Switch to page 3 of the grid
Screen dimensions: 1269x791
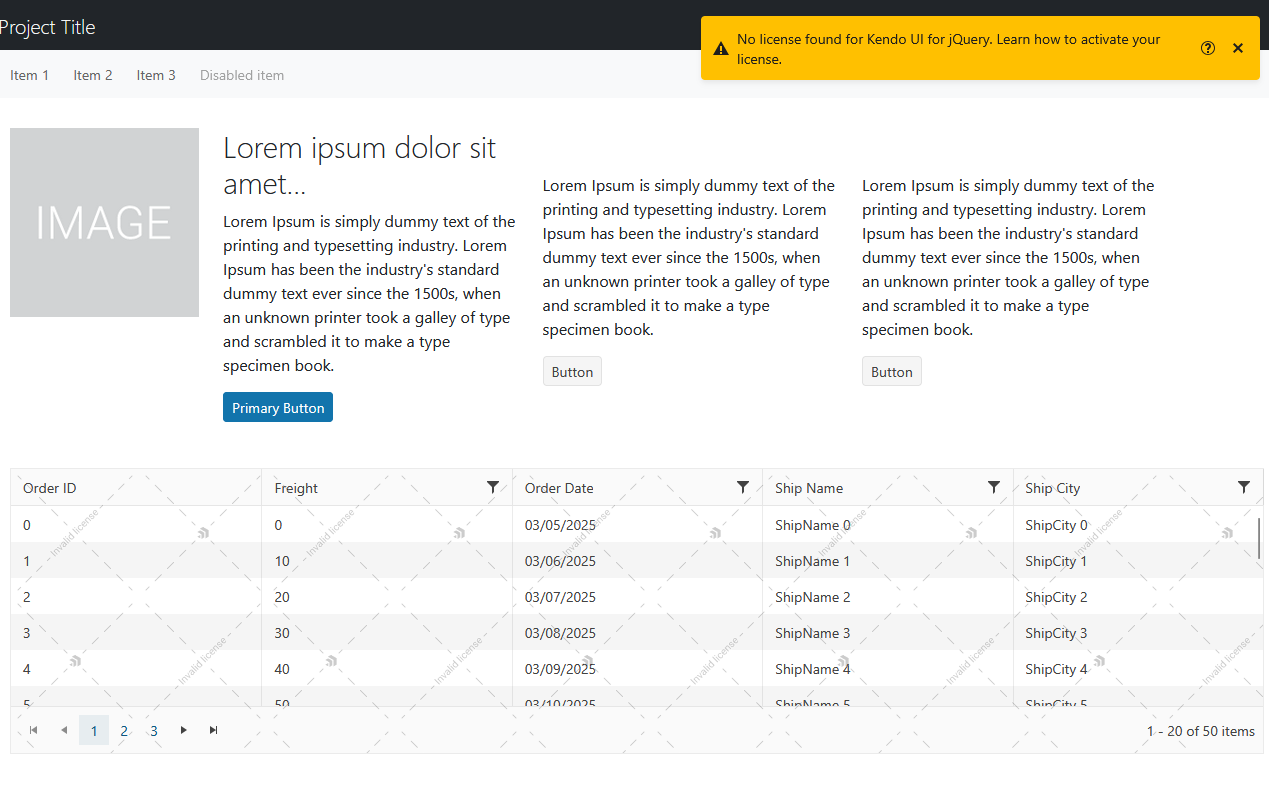point(154,731)
